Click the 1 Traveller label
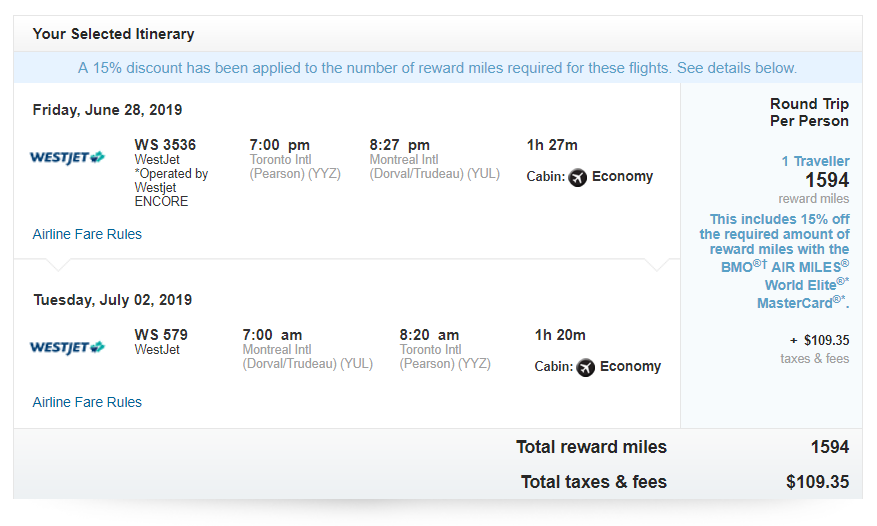Screen dimensions: 877x526 point(815,161)
